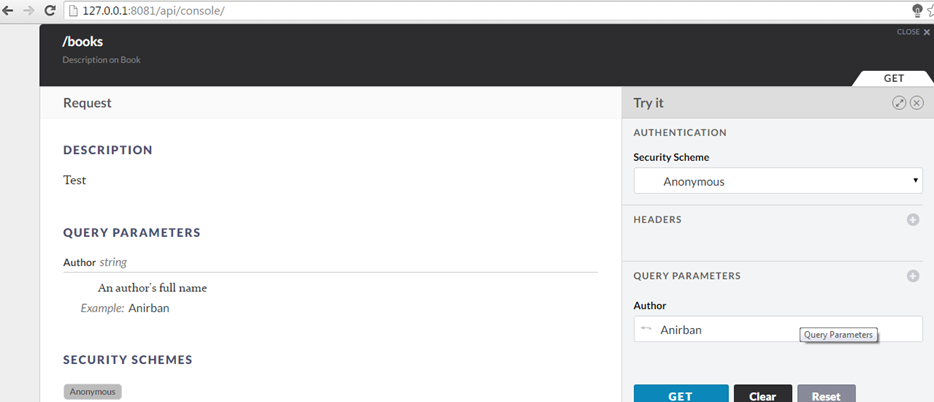Viewport: 934px width, 402px height.
Task: Click the Example value 'Anirban' text
Action: coord(149,308)
